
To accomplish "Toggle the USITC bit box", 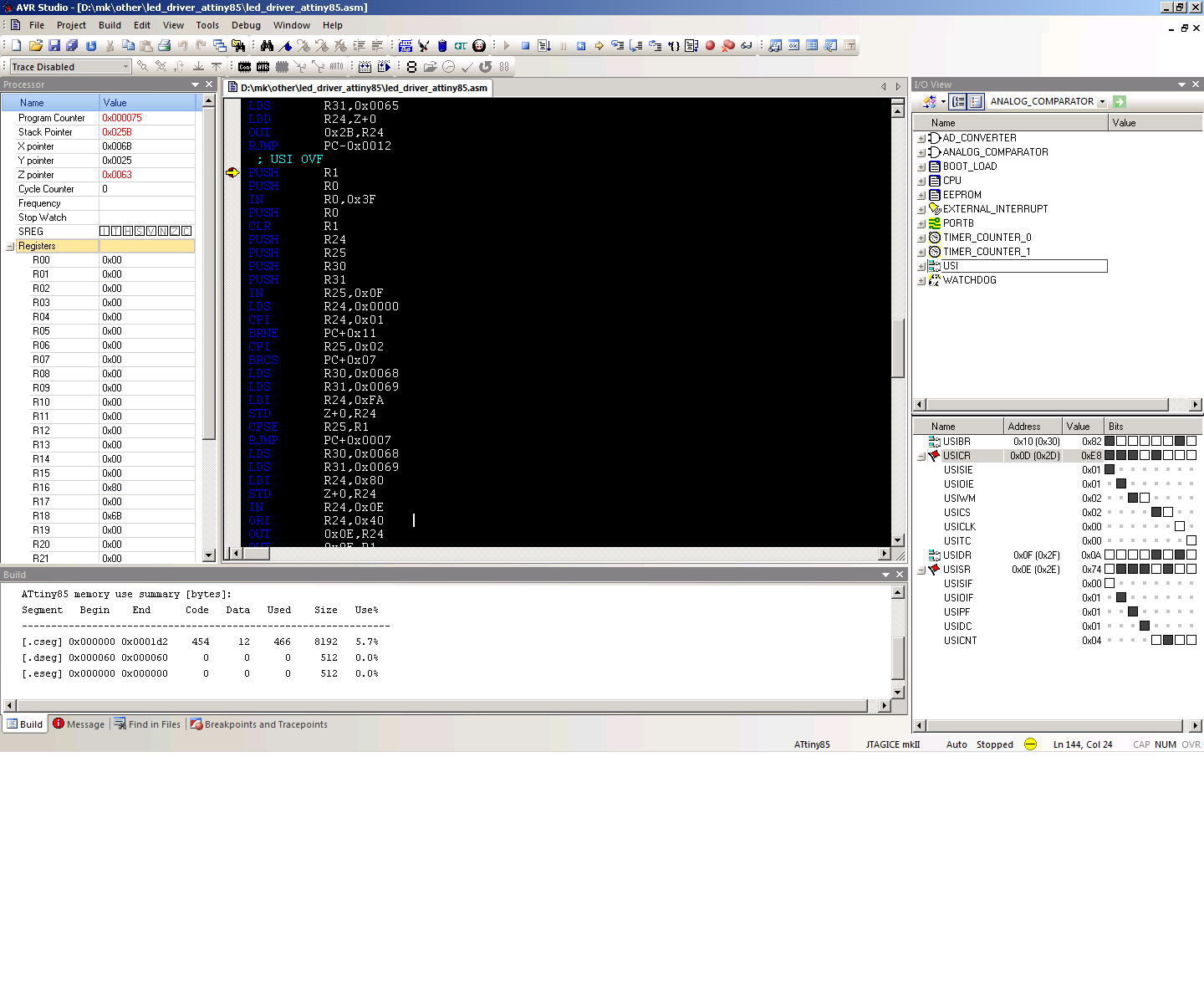I will pos(1191,541).
